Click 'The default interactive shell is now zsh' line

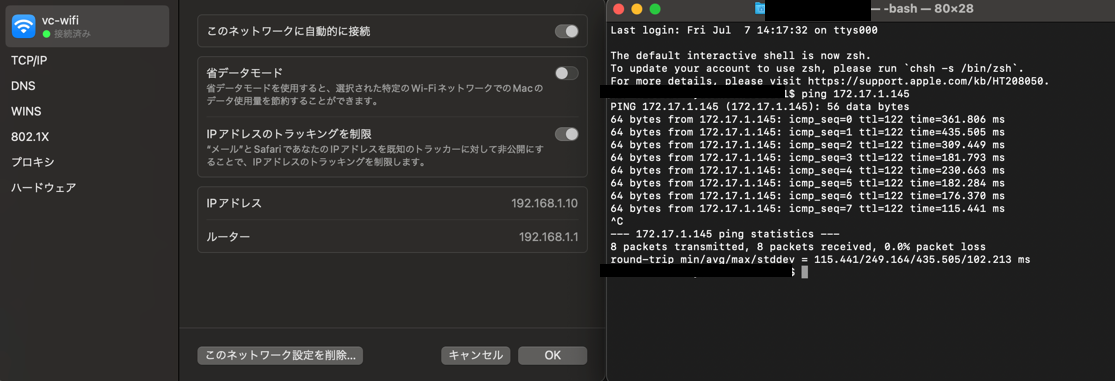click(740, 55)
